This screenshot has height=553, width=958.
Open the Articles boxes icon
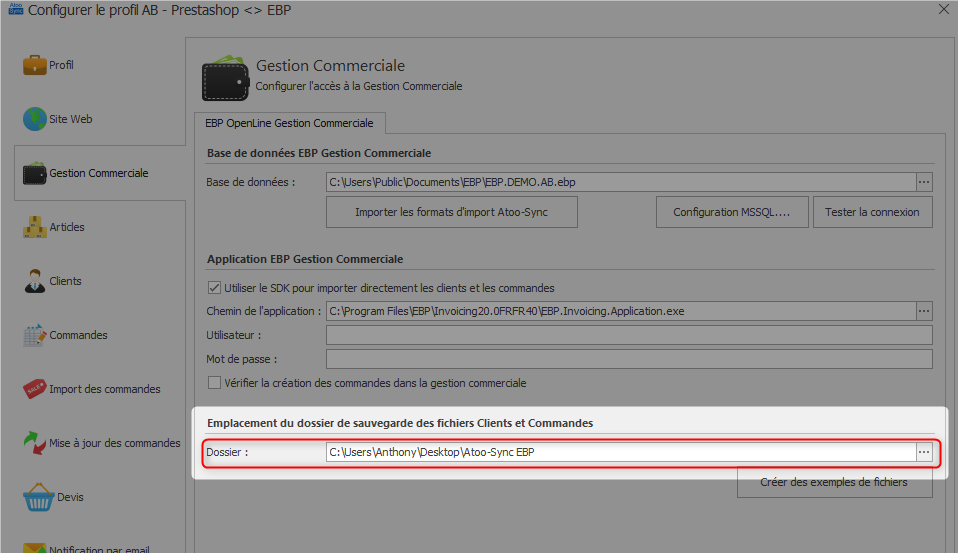pos(35,227)
